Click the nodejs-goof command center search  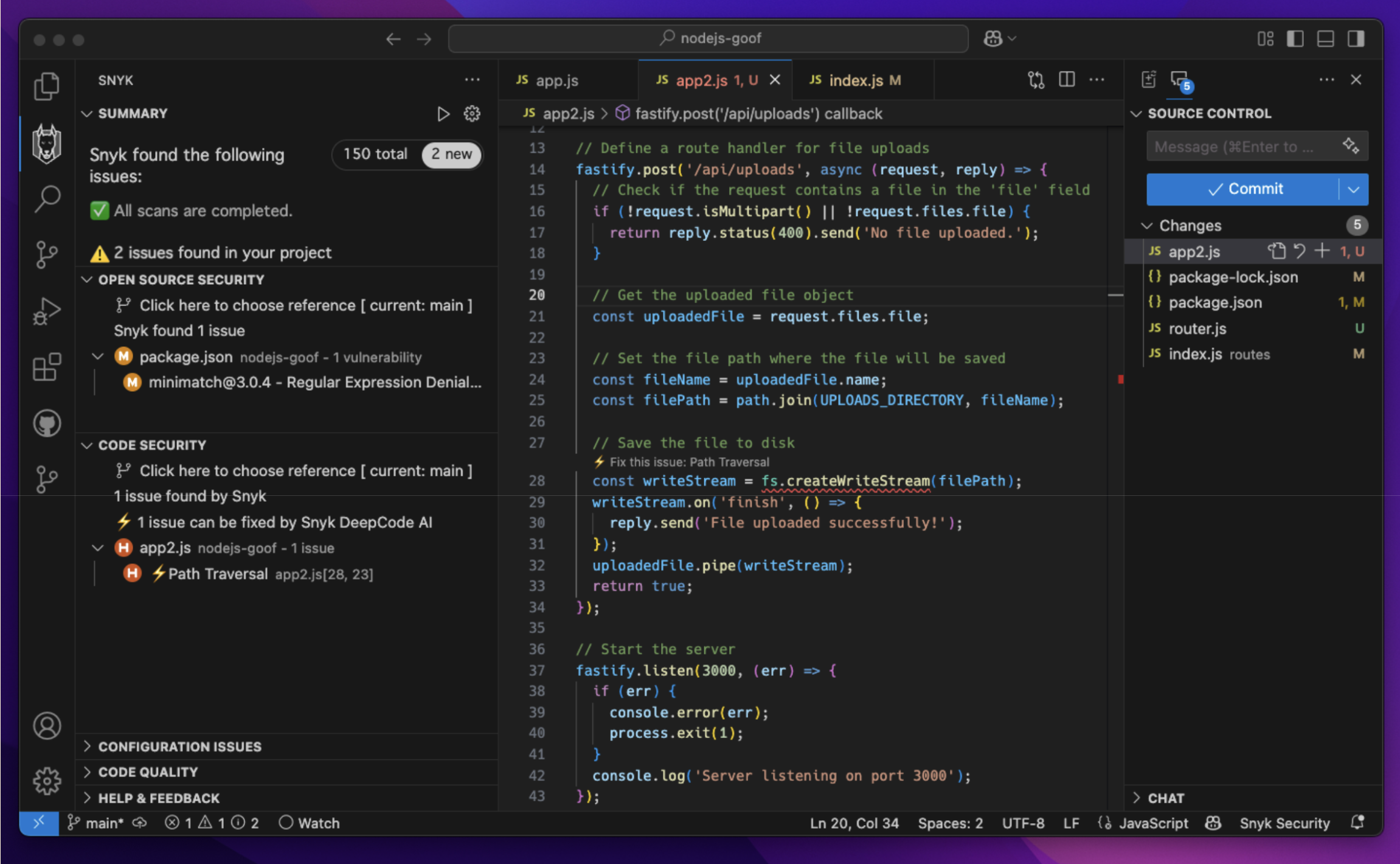[708, 39]
